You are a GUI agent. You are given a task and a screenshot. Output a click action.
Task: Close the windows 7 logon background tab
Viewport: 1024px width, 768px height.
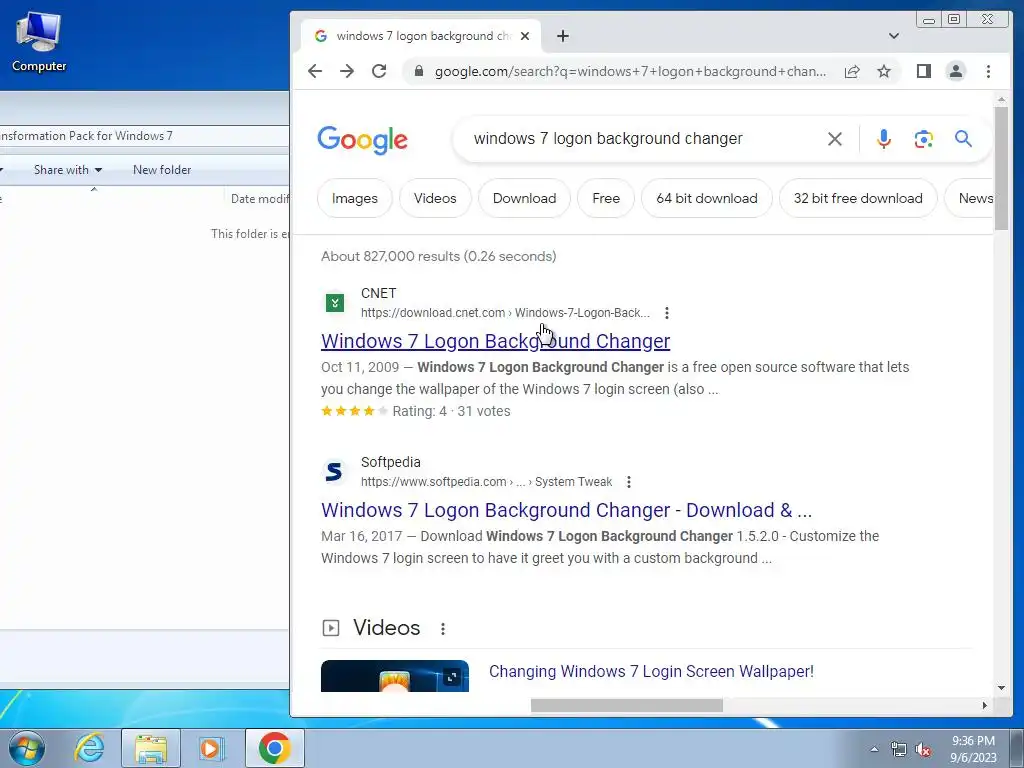[x=525, y=36]
